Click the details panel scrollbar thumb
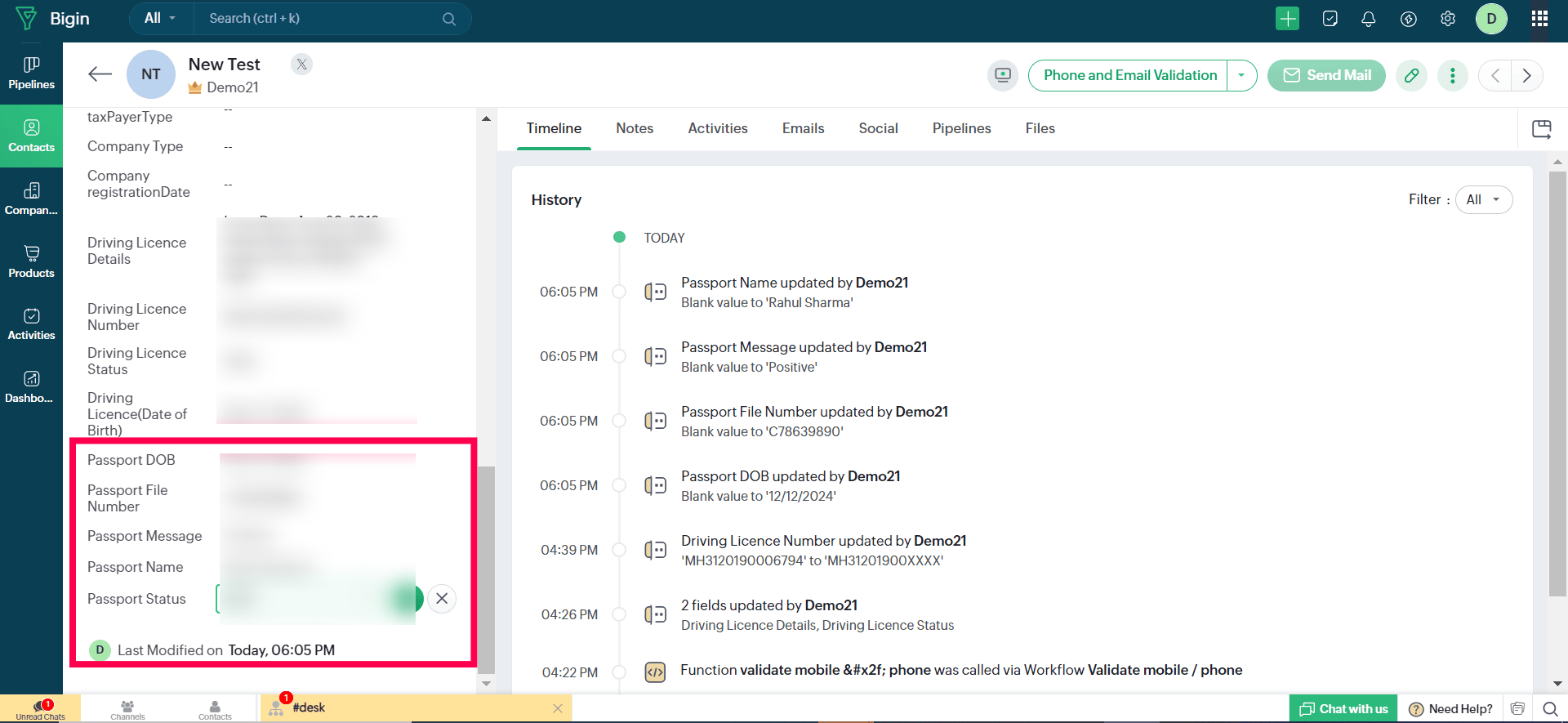The image size is (1568, 723). pyautogui.click(x=486, y=569)
